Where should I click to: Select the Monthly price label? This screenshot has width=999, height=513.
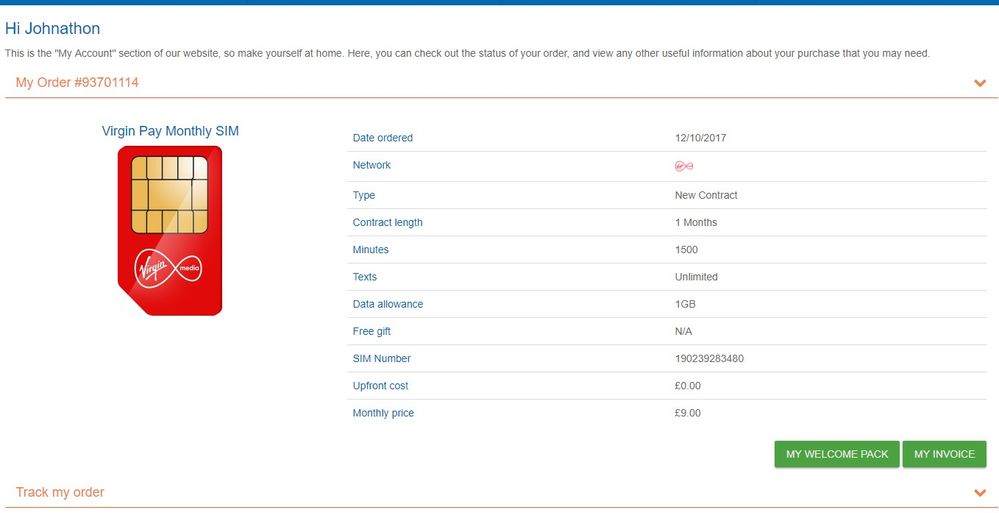[x=383, y=414]
